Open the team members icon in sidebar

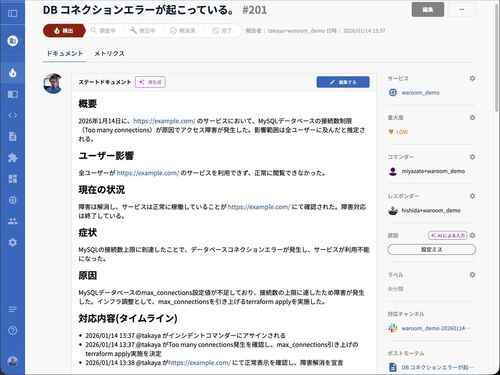point(13,221)
